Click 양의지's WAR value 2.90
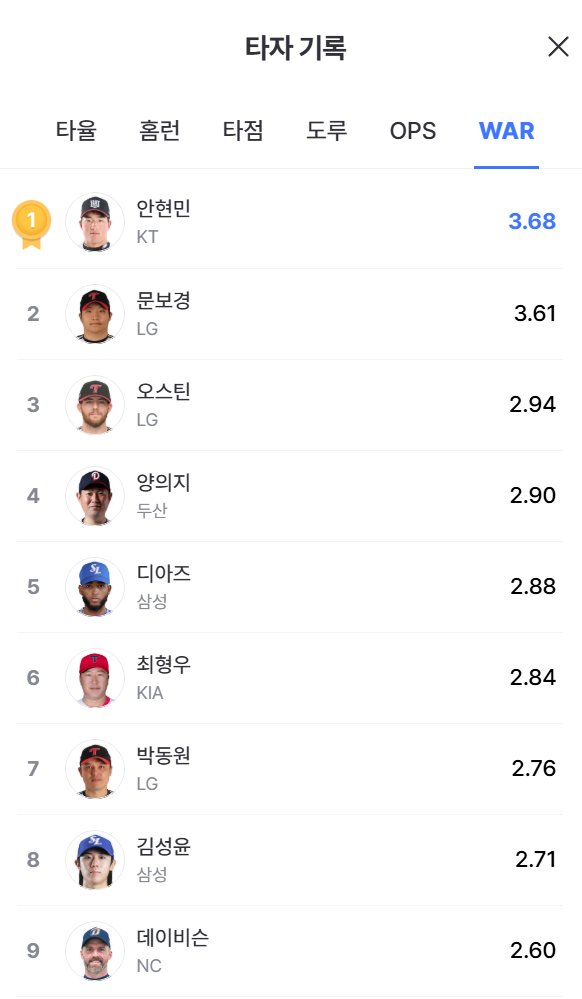This screenshot has height=999, width=582. tap(533, 495)
